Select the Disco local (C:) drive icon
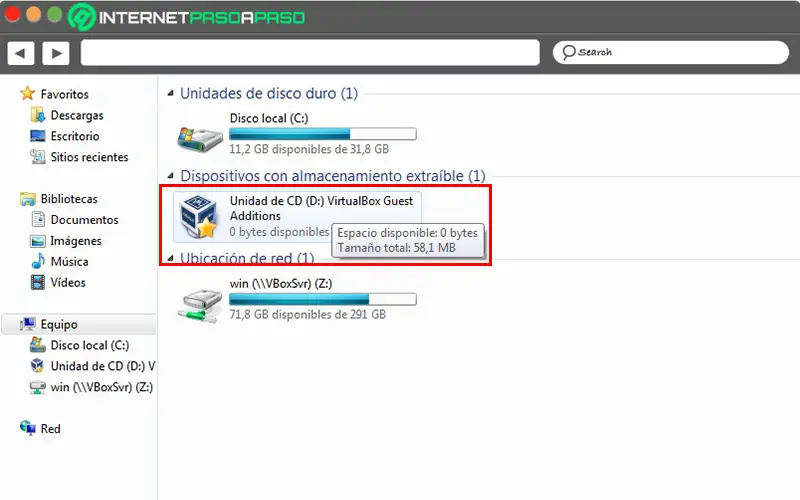This screenshot has height=500, width=800. click(x=199, y=138)
